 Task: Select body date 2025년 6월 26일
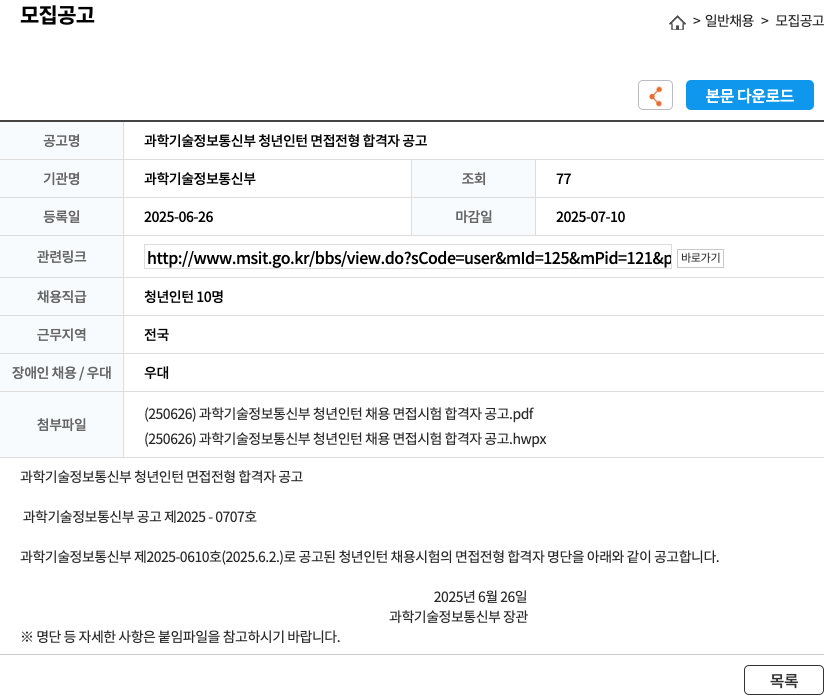tap(480, 597)
